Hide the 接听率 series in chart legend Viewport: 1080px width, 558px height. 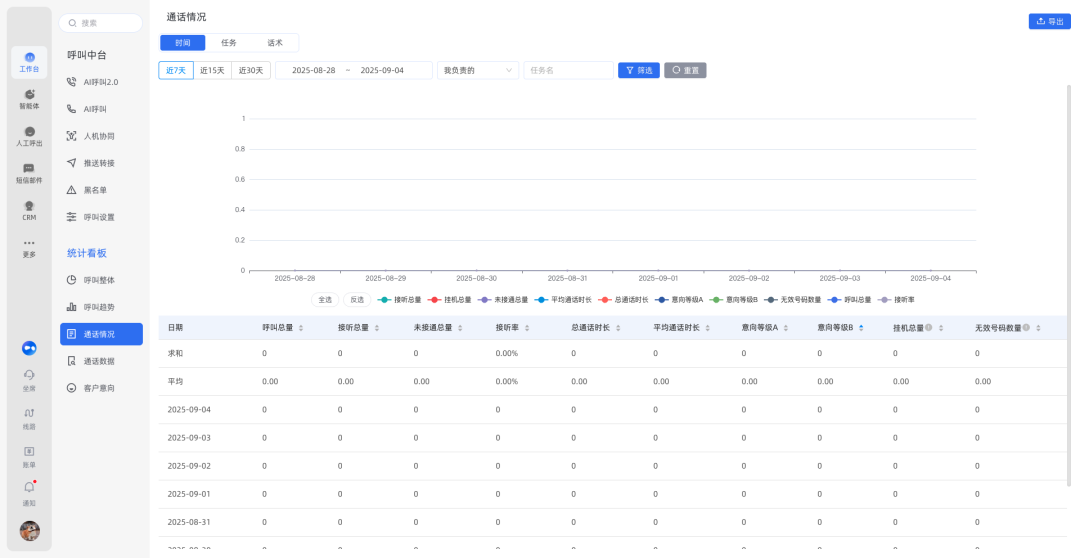pos(896,299)
